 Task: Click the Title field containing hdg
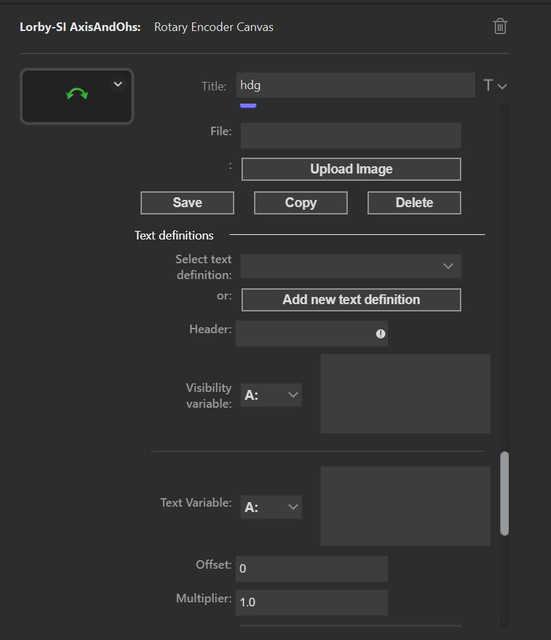coord(355,85)
